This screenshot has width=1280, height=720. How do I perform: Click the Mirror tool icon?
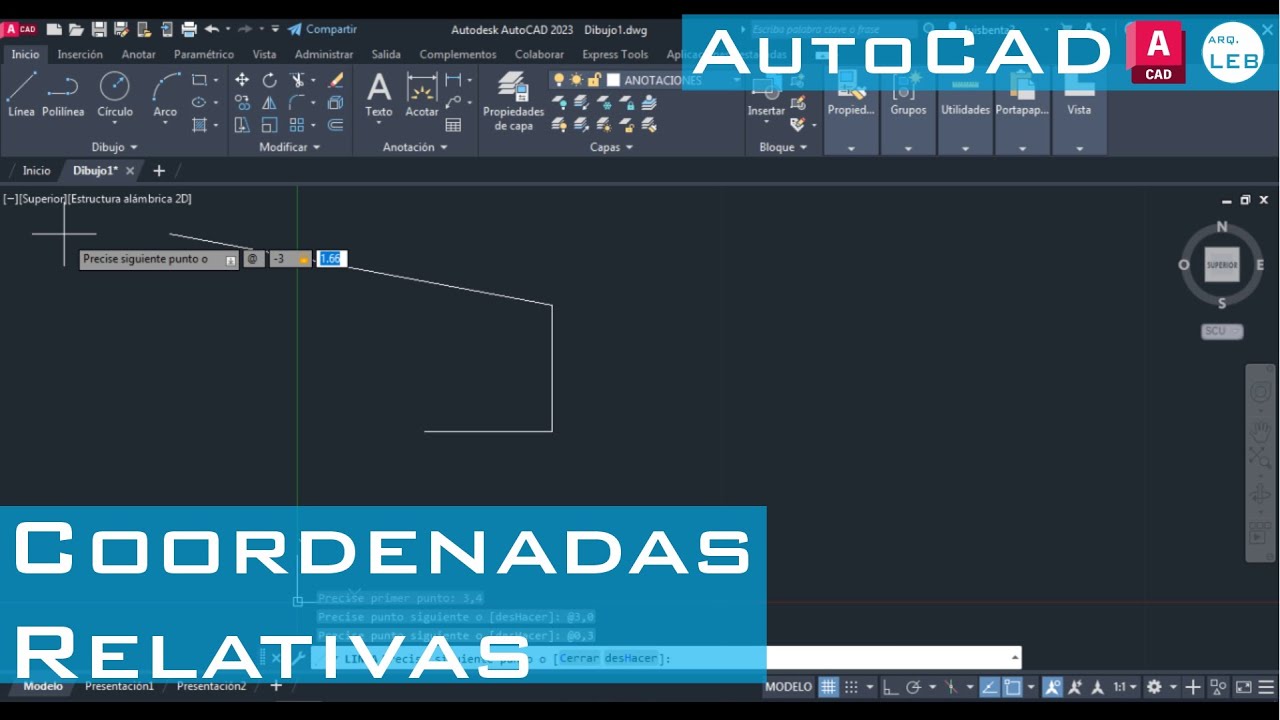click(x=269, y=102)
